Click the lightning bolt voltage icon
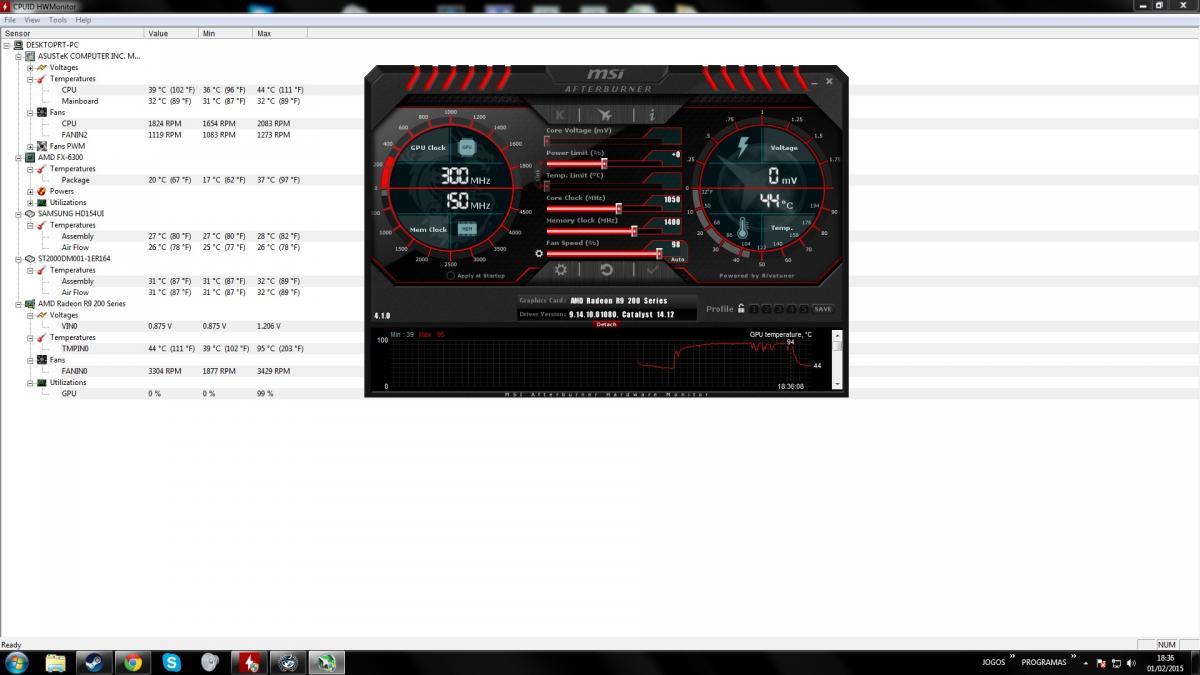 pyautogui.click(x=743, y=147)
